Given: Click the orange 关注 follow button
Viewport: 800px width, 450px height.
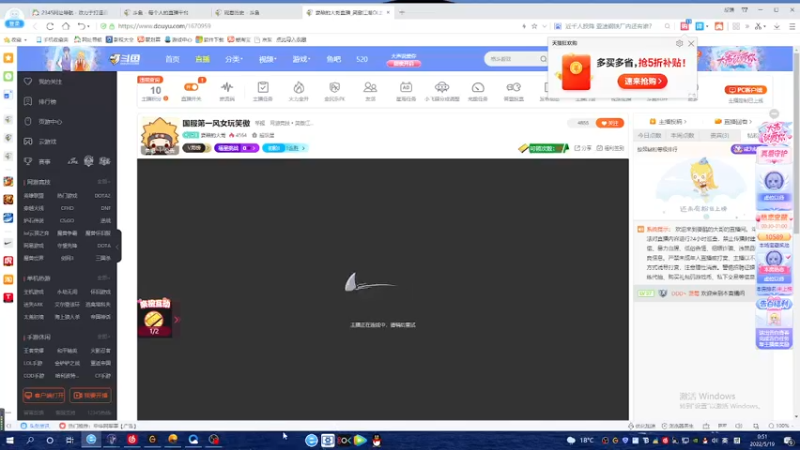Looking at the screenshot, I should (610, 123).
